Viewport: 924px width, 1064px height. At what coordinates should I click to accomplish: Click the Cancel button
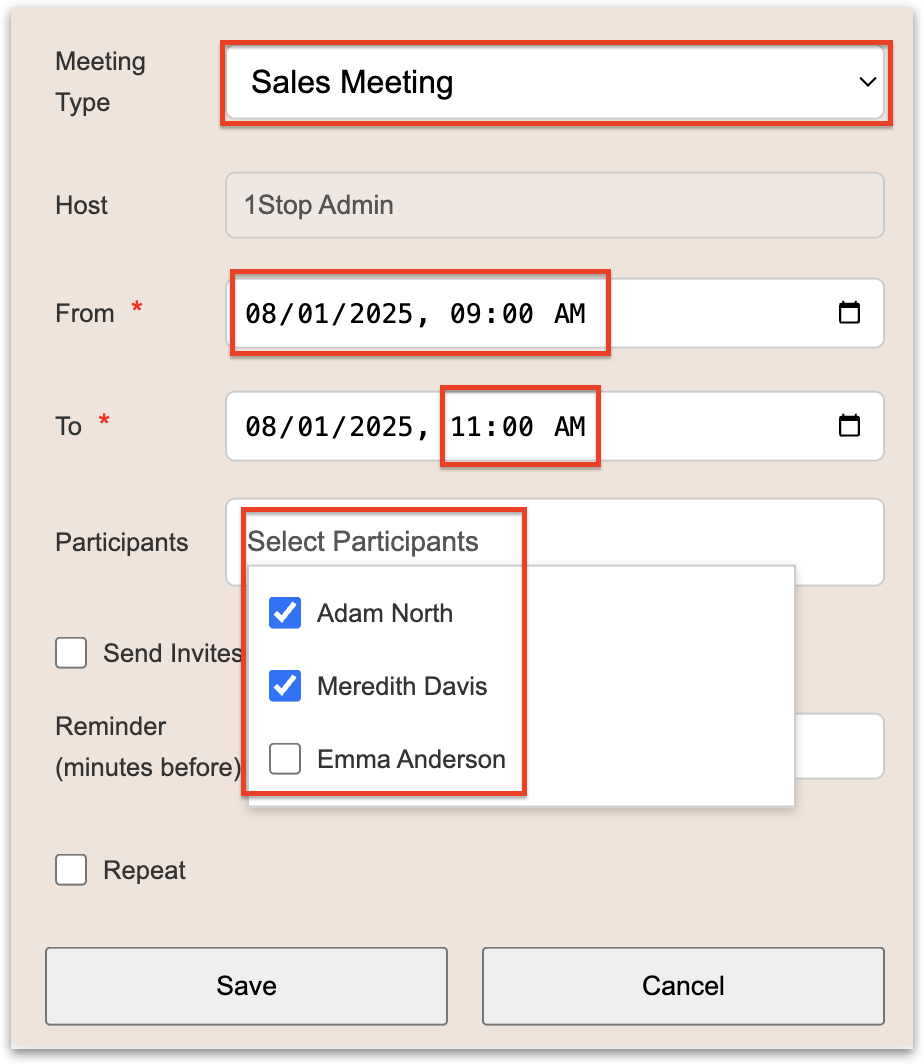(x=683, y=986)
